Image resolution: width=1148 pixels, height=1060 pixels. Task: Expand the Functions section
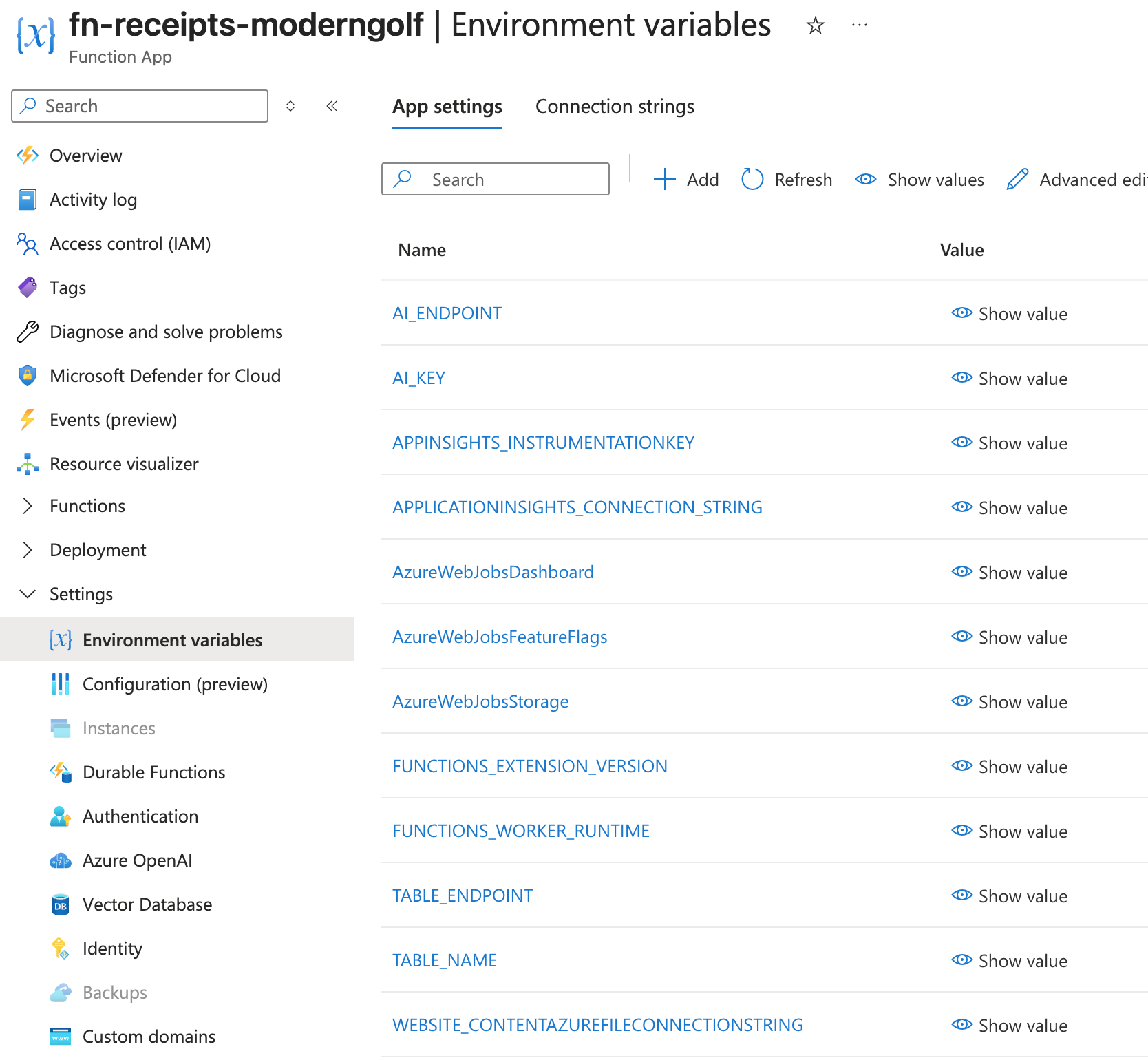pyautogui.click(x=28, y=506)
